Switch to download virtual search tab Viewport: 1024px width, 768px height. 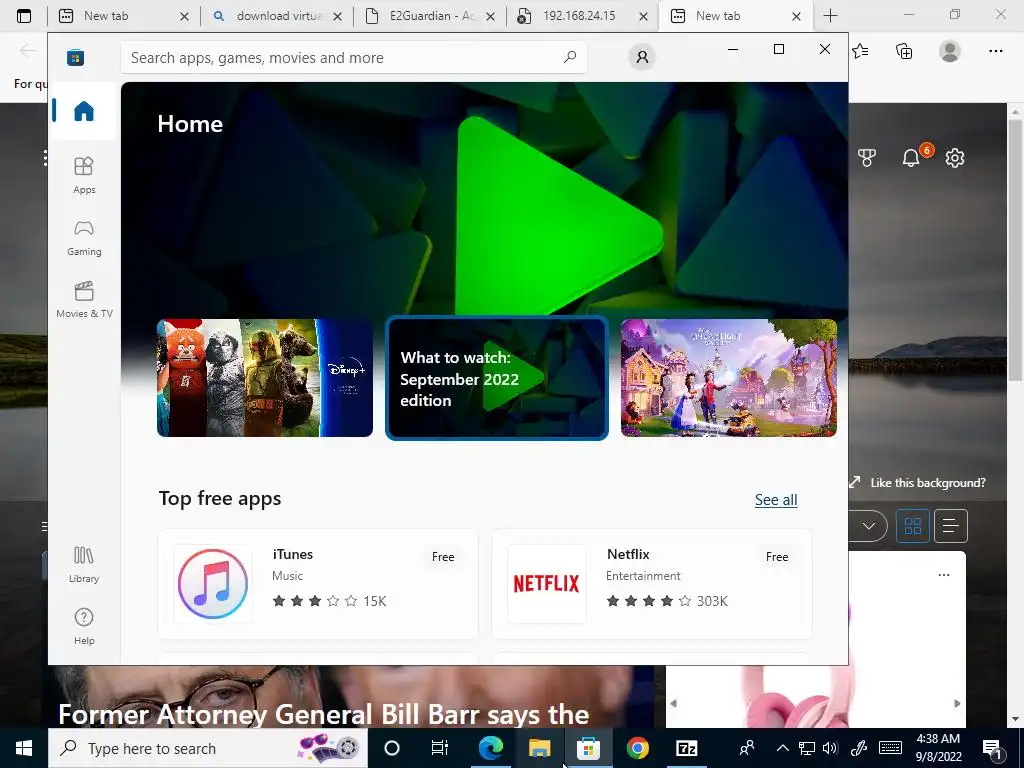[x=279, y=16]
